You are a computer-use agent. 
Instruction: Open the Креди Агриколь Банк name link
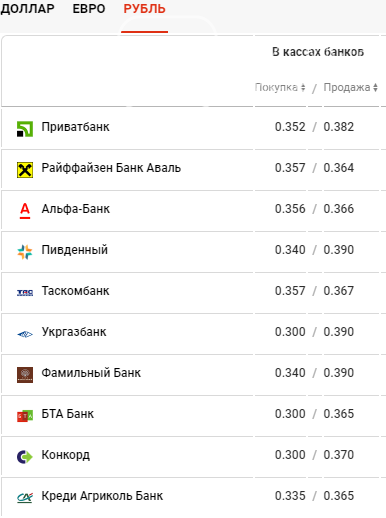point(102,496)
